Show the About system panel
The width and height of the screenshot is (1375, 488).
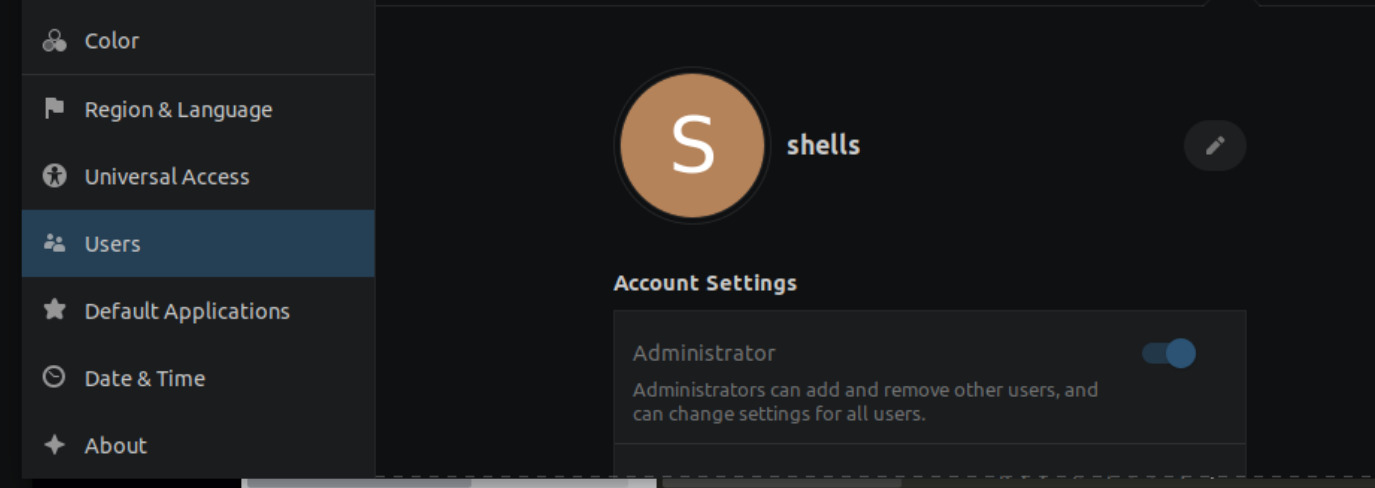tap(116, 445)
